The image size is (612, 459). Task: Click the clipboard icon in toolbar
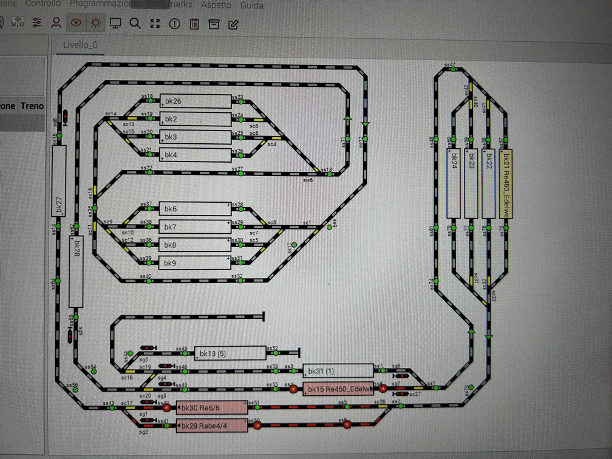[x=194, y=22]
